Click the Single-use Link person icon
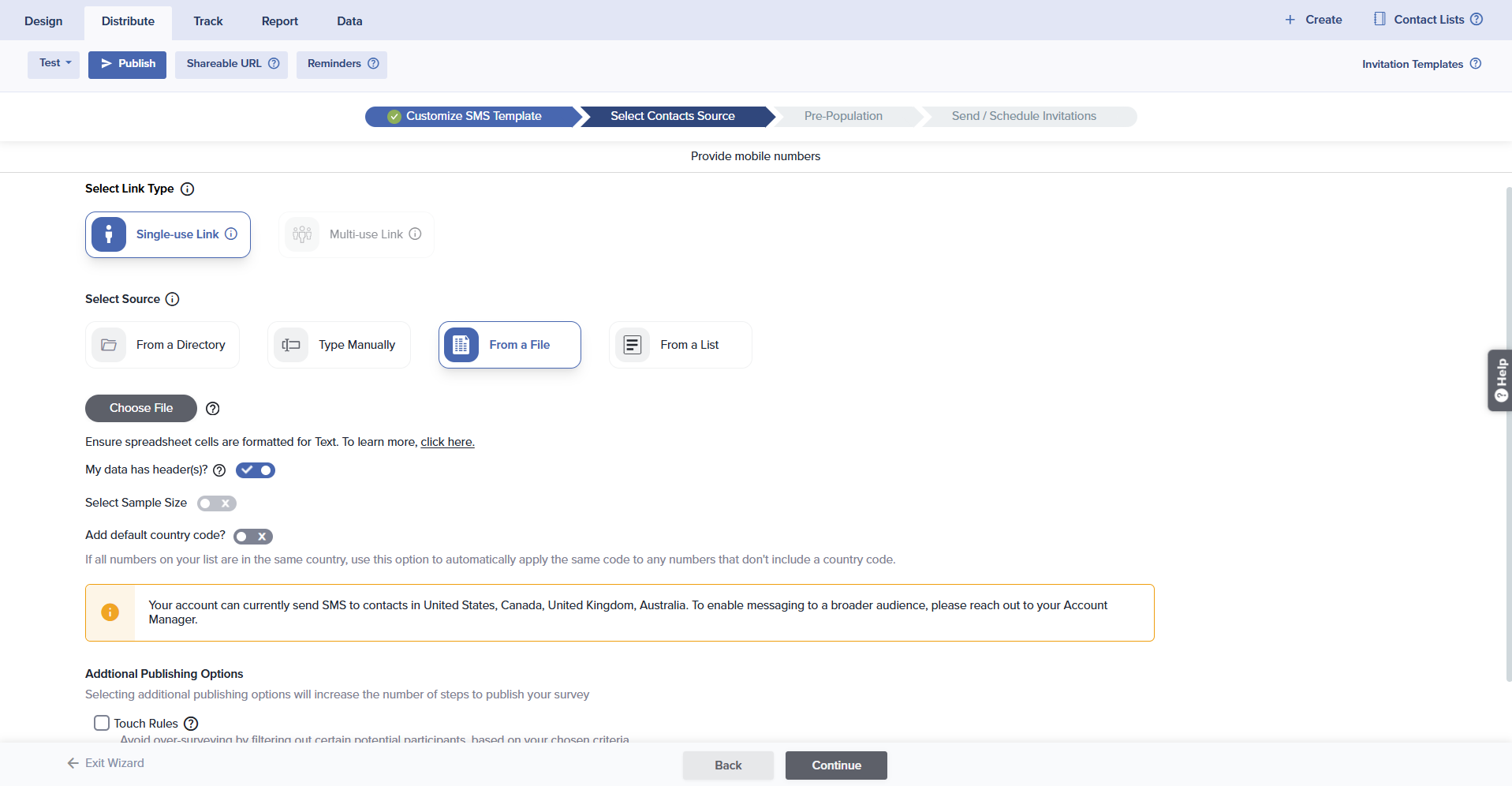1512x786 pixels. point(109,234)
